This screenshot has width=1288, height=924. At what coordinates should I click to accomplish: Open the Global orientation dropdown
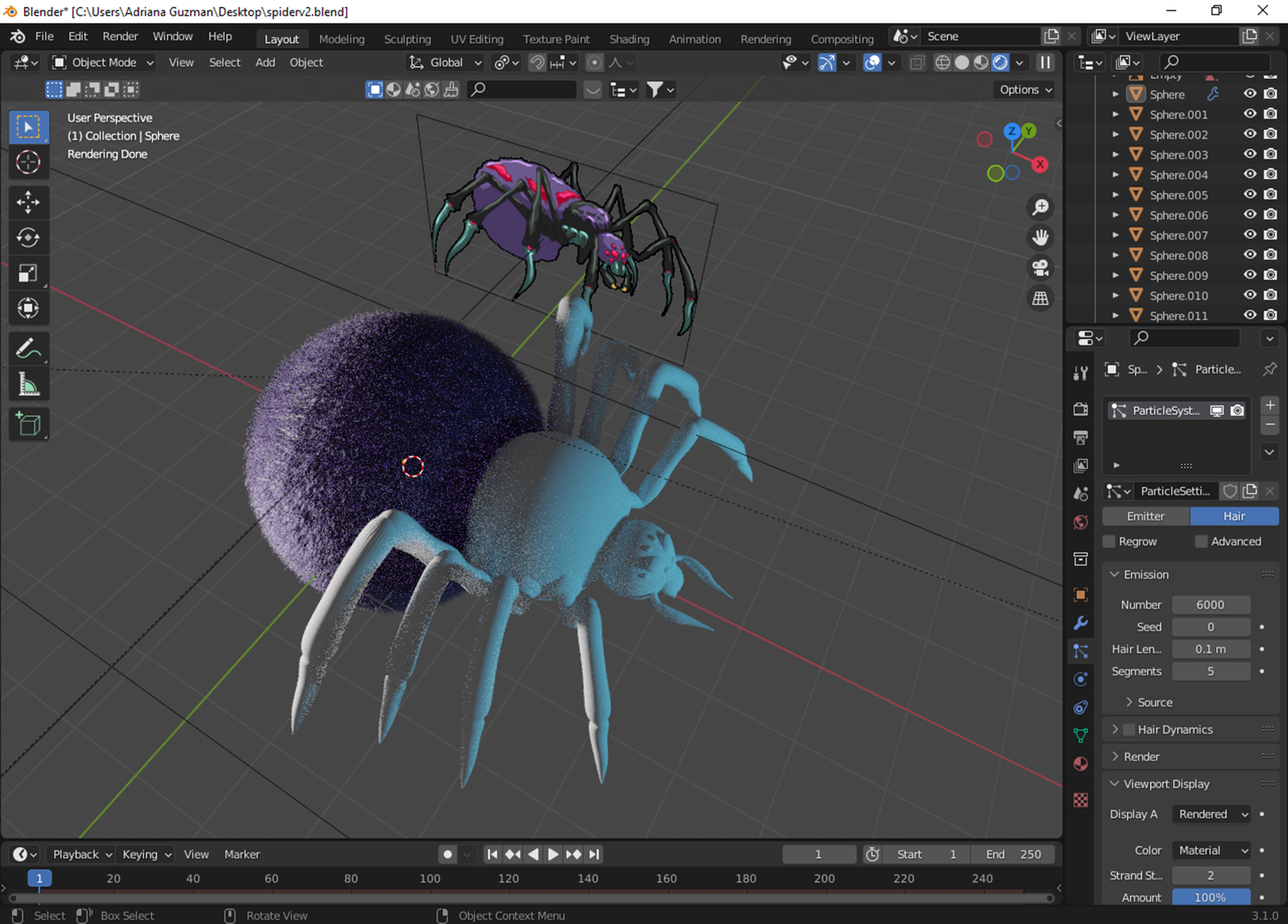pyautogui.click(x=446, y=63)
